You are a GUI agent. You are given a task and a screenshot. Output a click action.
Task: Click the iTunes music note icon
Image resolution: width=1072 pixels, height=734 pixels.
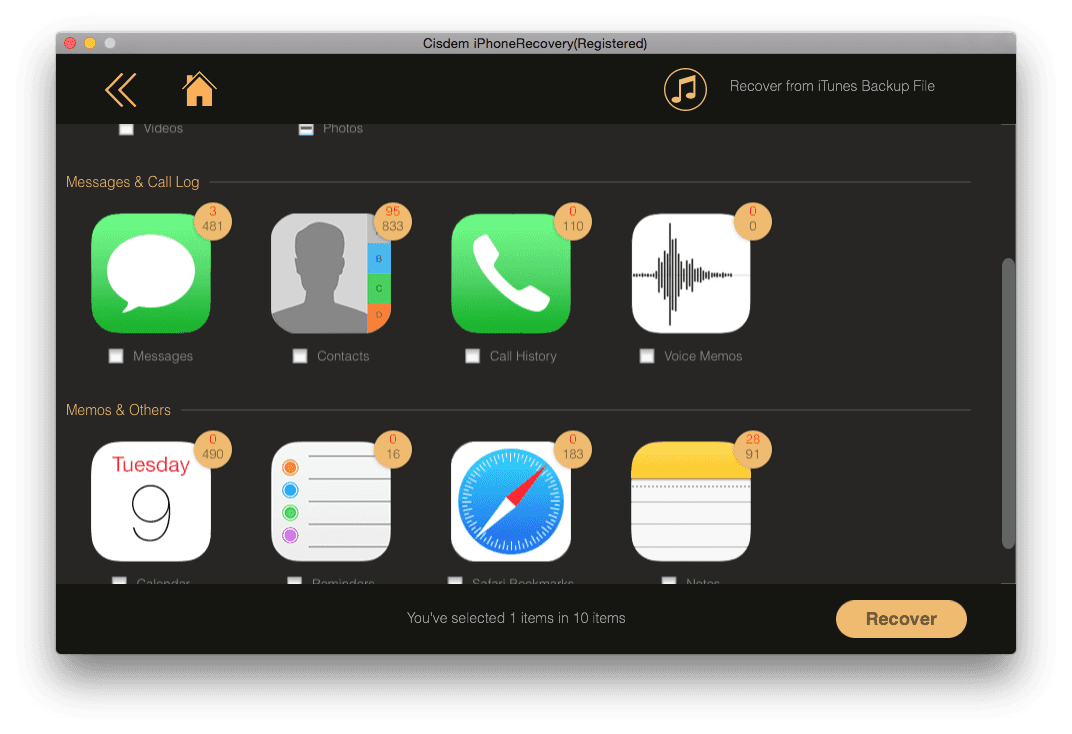[x=685, y=89]
